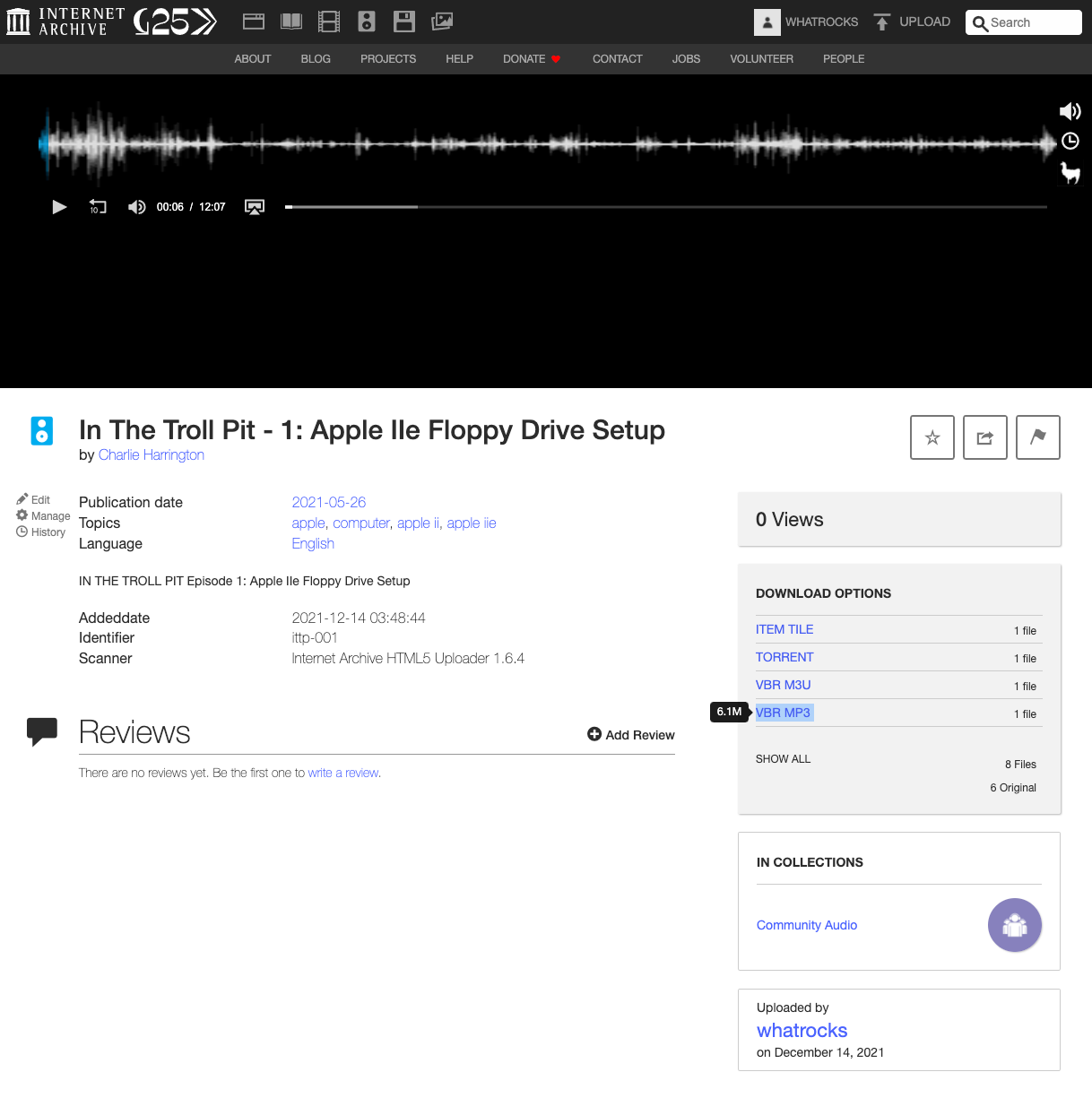Open Charlie Harrington creator link
This screenshot has width=1092, height=1098.
pyautogui.click(x=152, y=455)
